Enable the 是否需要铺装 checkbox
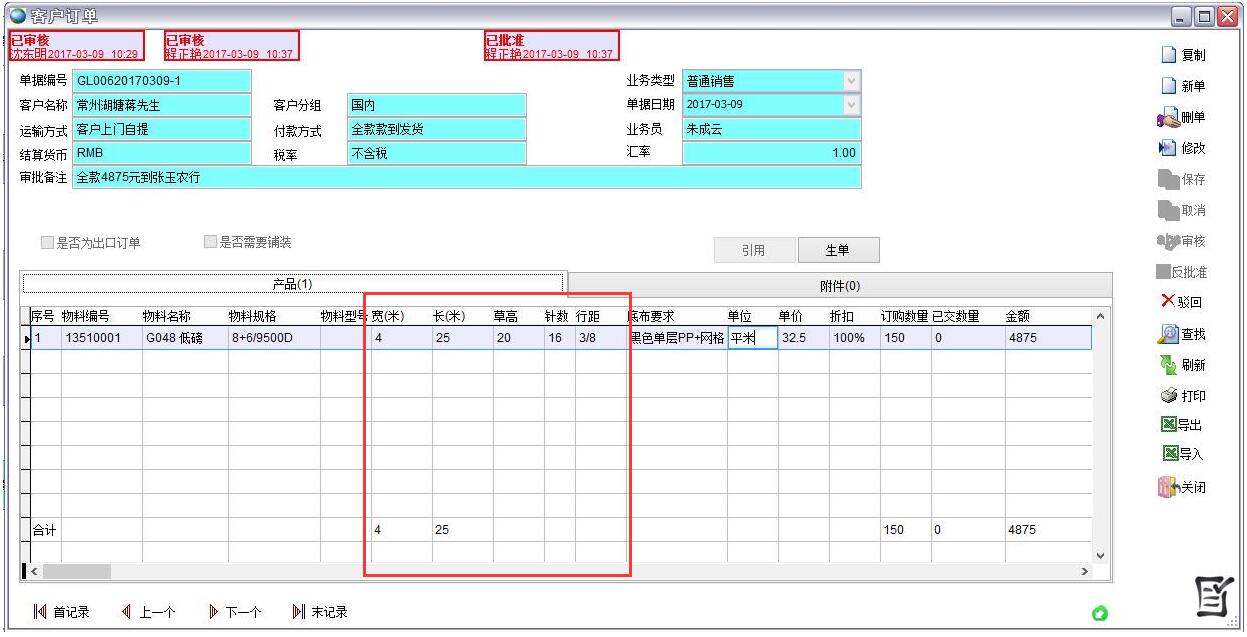1247x637 pixels. pos(210,241)
